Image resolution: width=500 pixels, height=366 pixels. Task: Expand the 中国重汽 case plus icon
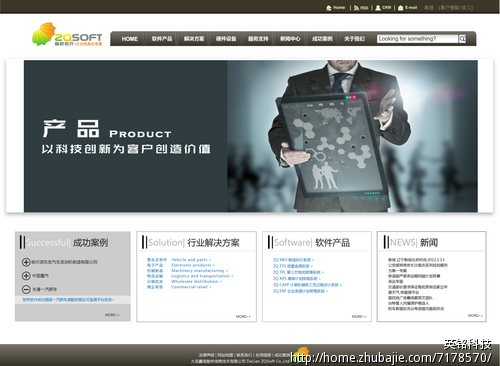click(x=26, y=276)
